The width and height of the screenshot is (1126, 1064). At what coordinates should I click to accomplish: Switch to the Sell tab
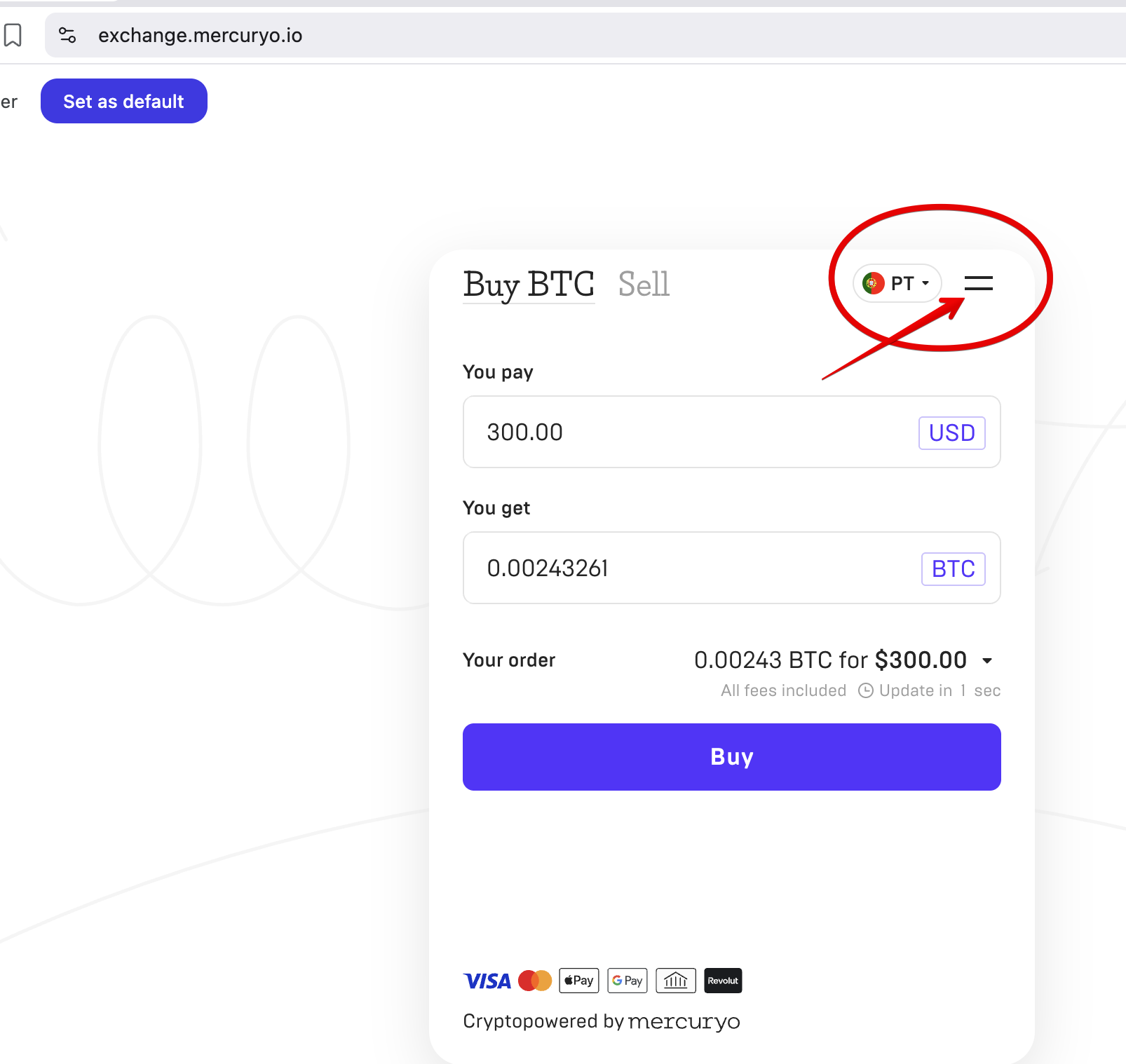(644, 284)
